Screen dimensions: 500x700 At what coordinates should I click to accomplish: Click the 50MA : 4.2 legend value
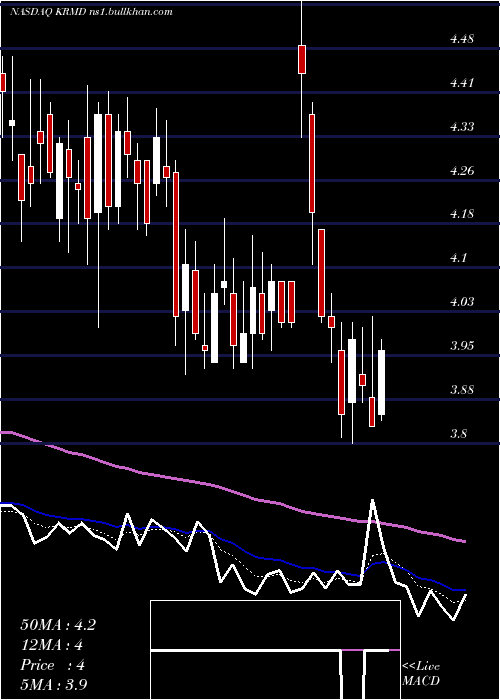(58, 625)
